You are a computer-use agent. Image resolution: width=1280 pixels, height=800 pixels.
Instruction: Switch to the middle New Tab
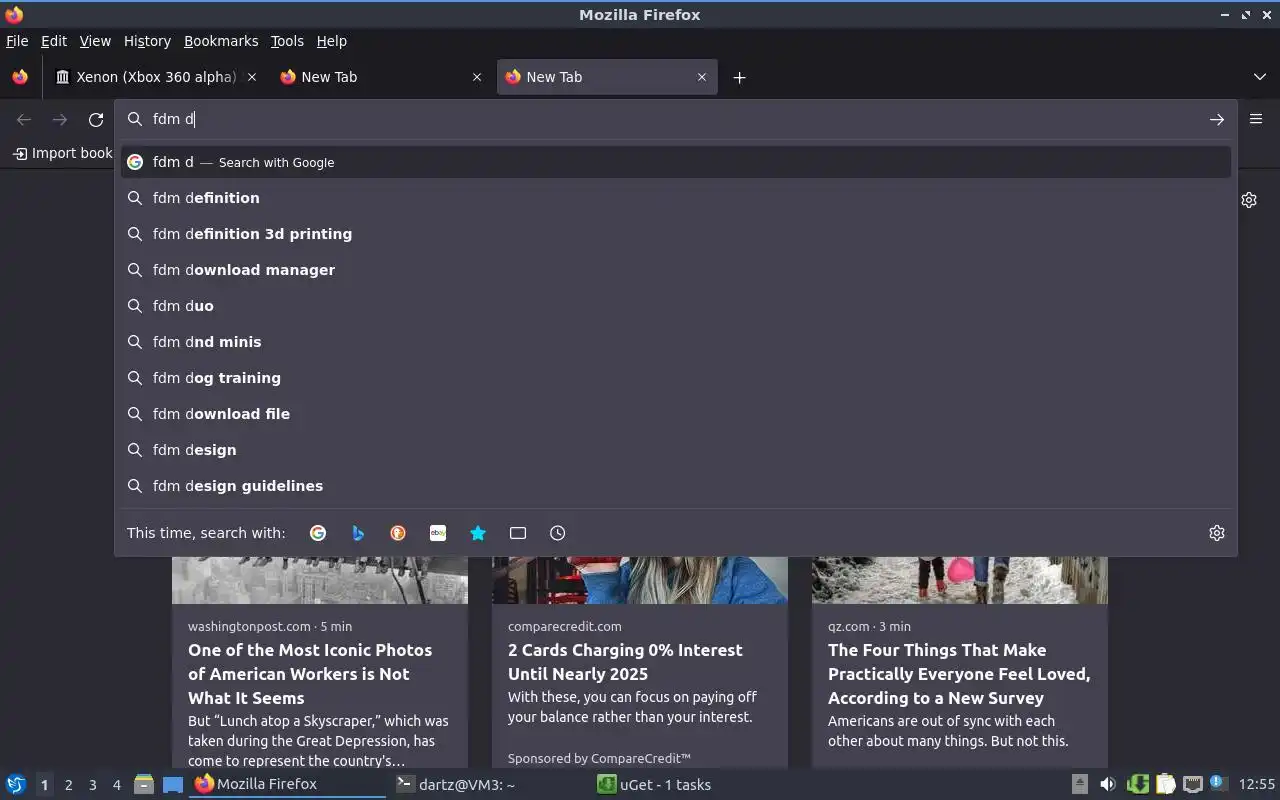point(380,77)
